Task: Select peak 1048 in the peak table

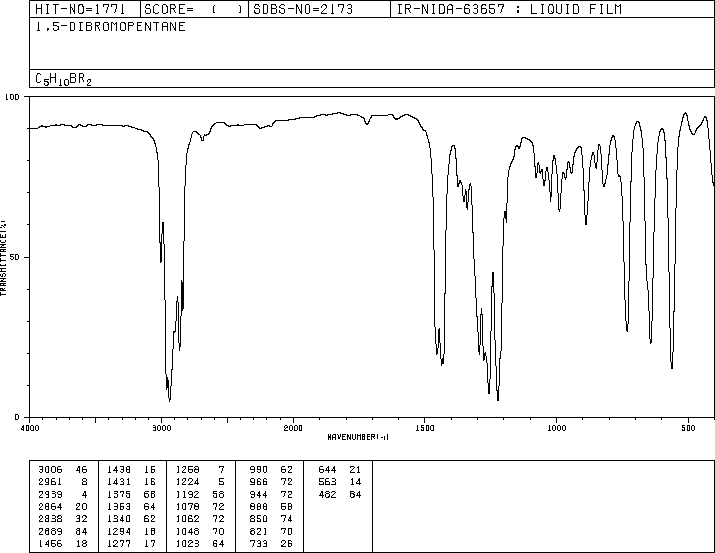Action: (x=188, y=531)
